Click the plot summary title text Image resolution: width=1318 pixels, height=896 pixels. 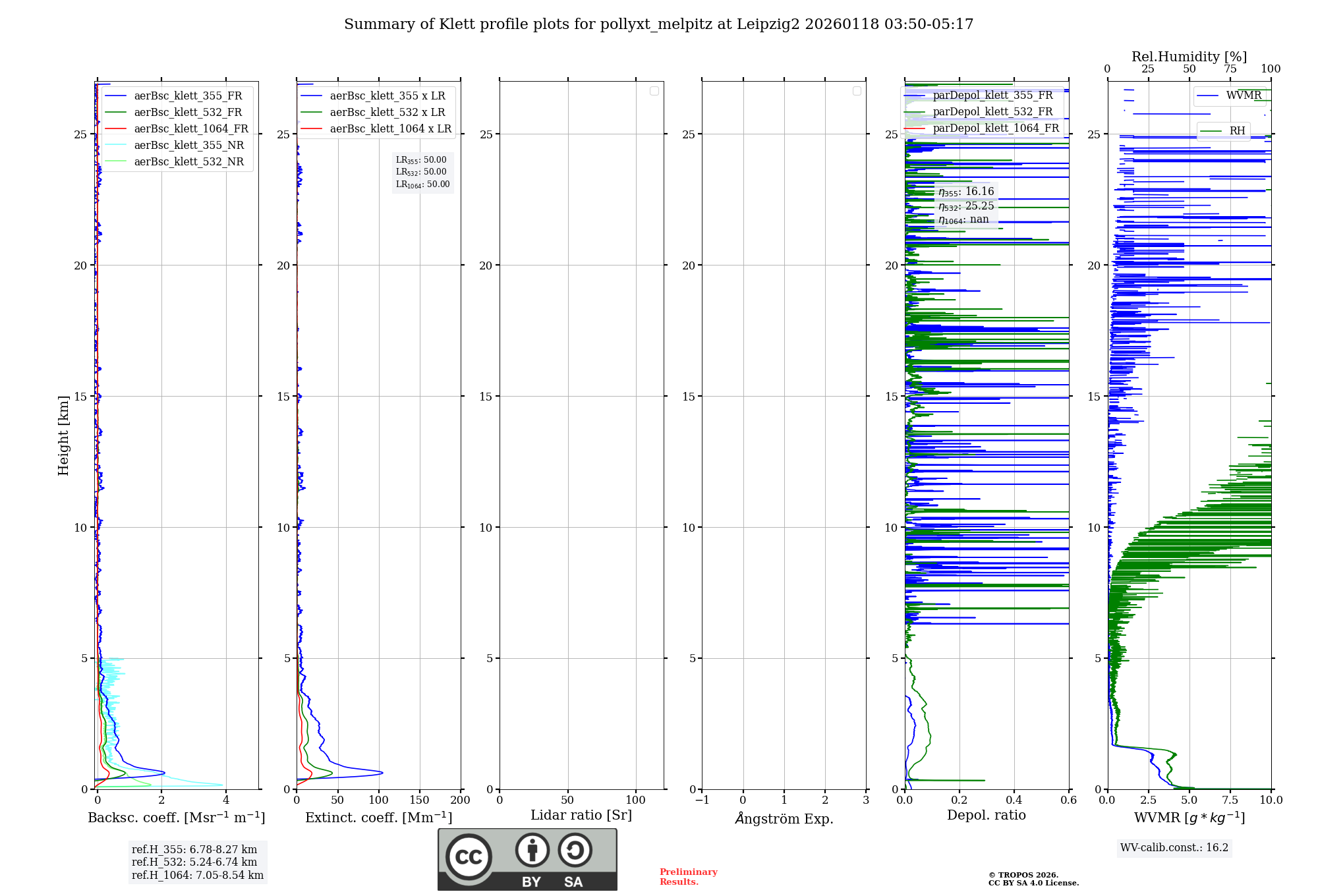pyautogui.click(x=658, y=24)
